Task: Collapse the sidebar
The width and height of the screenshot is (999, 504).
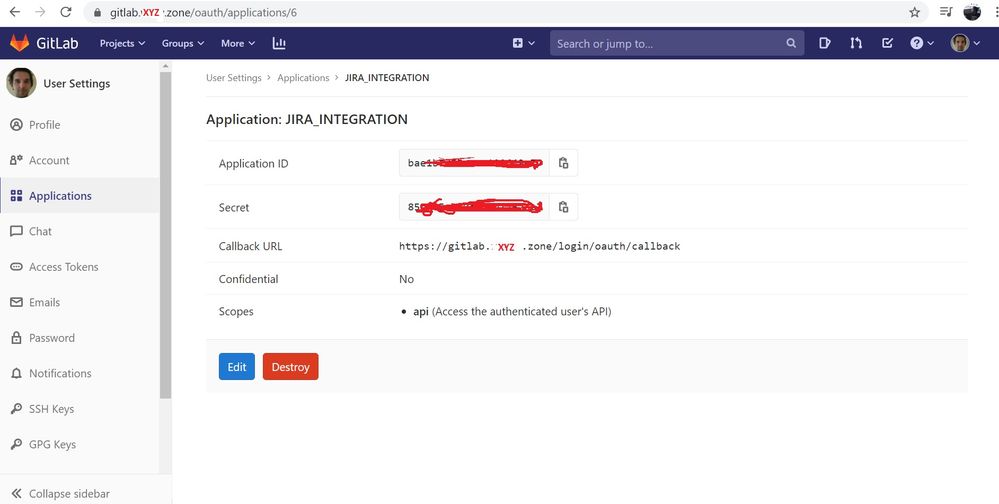Action: 61,494
